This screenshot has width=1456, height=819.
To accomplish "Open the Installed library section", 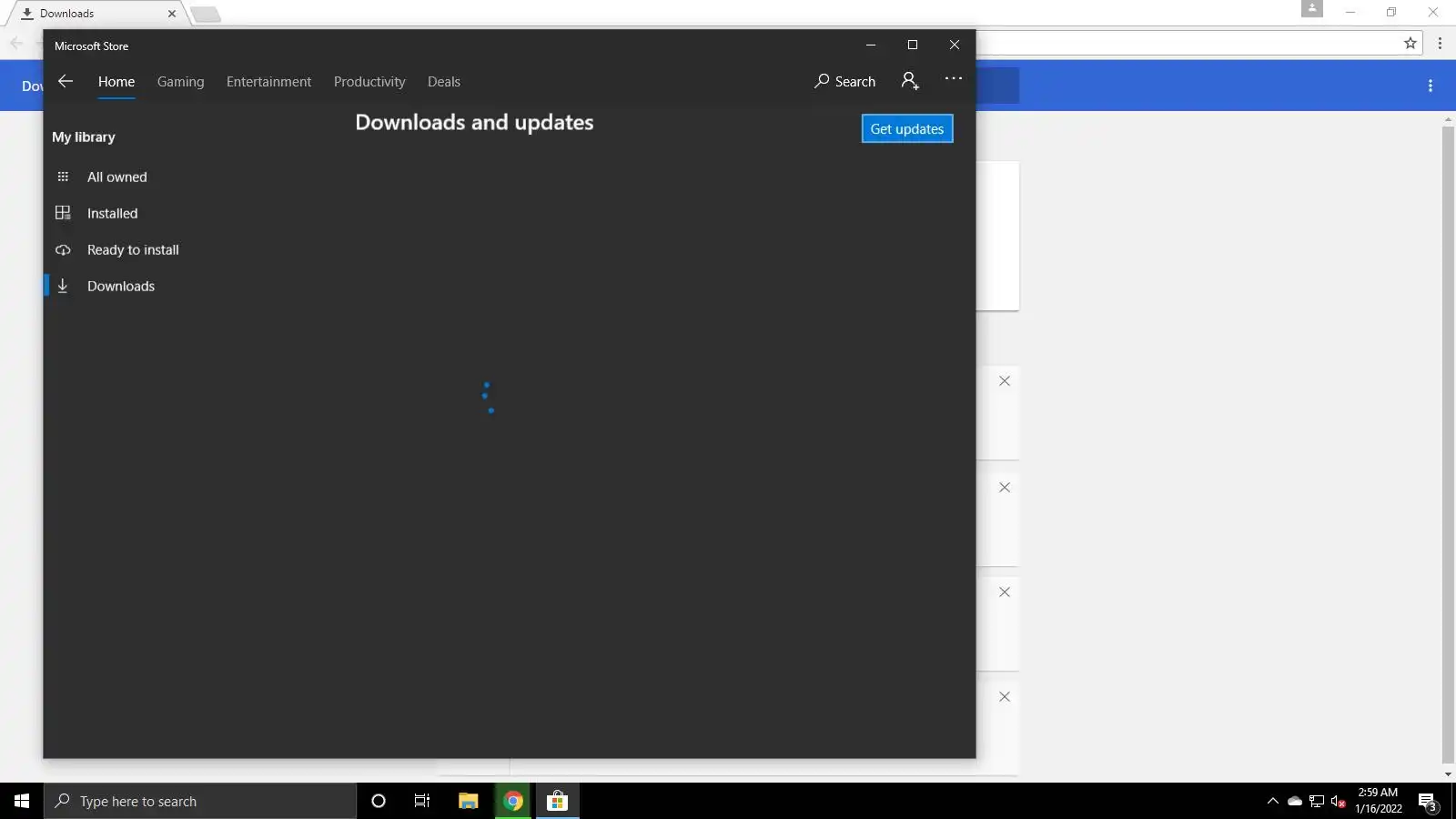I will pyautogui.click(x=112, y=214).
